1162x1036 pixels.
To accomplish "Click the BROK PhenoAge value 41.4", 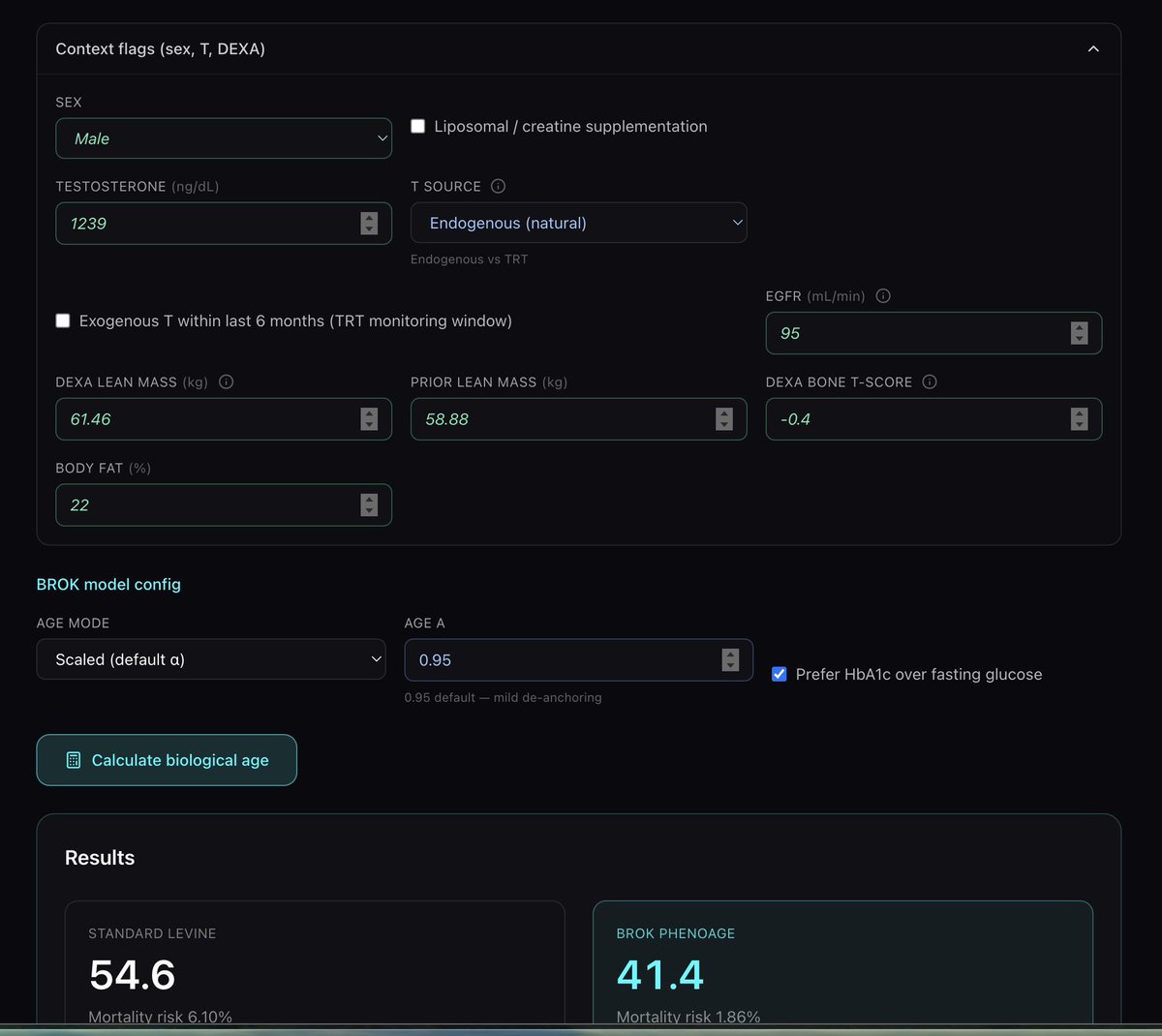I will click(660, 975).
